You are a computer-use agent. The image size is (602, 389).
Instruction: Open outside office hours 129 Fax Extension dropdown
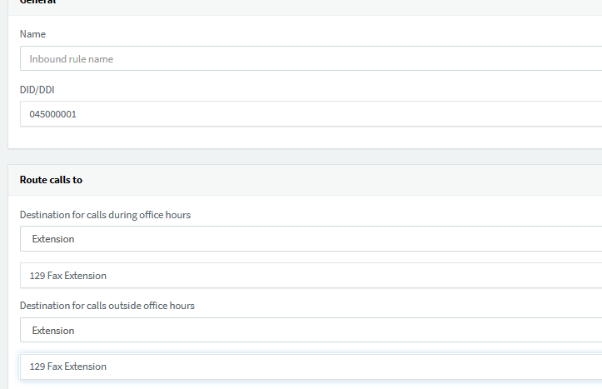[x=311, y=367]
